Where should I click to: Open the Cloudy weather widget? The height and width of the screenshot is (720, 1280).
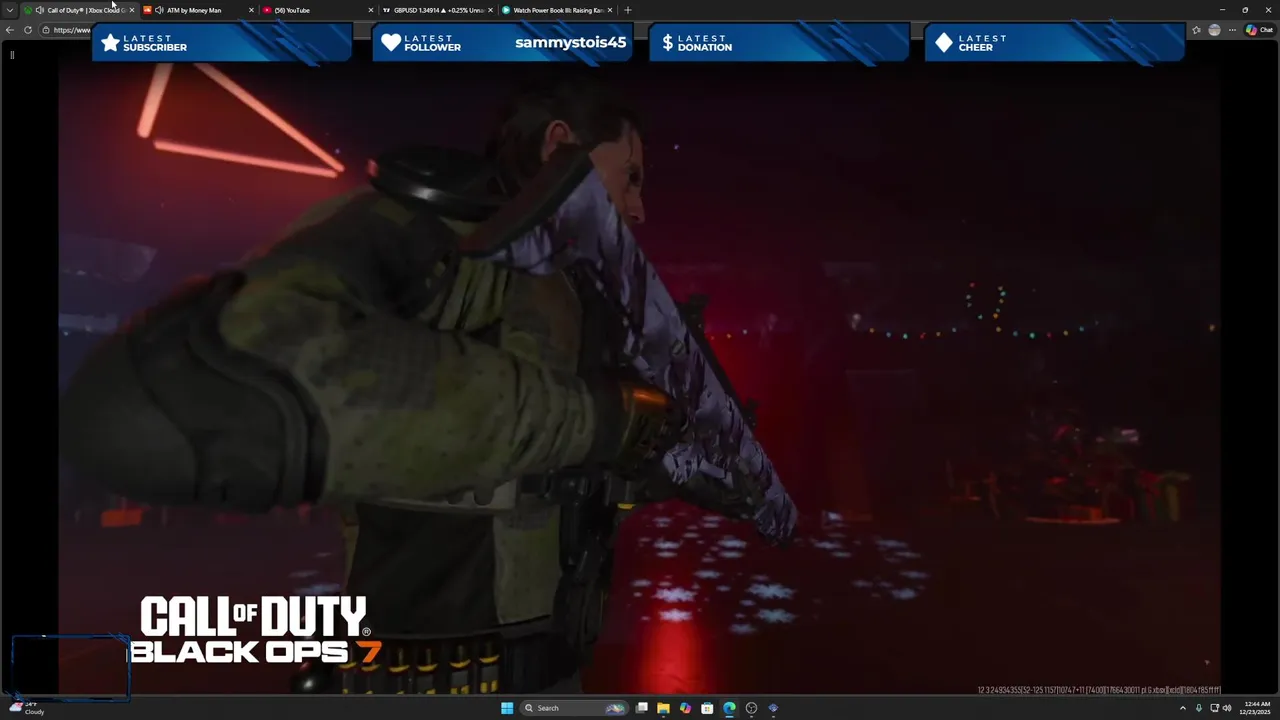[28, 708]
